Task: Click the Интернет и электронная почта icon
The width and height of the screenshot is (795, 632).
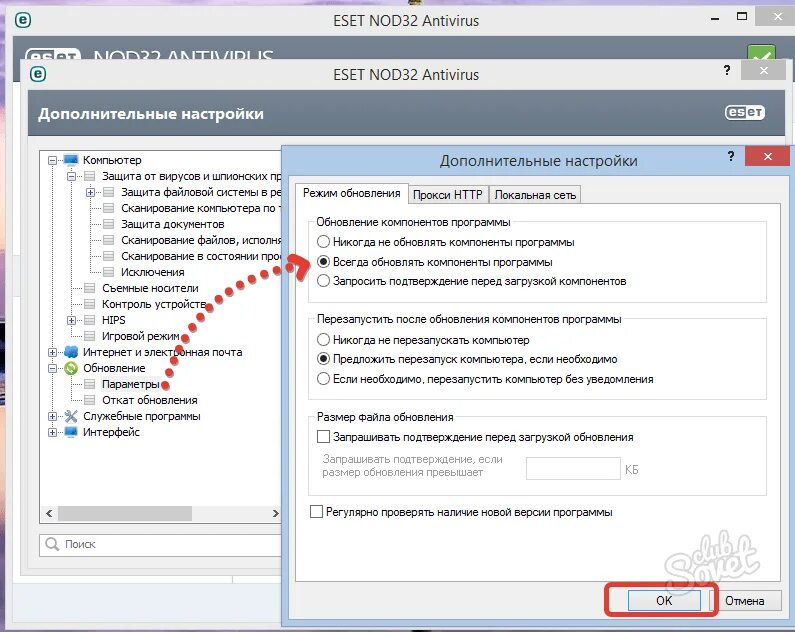Action: pyautogui.click(x=71, y=352)
